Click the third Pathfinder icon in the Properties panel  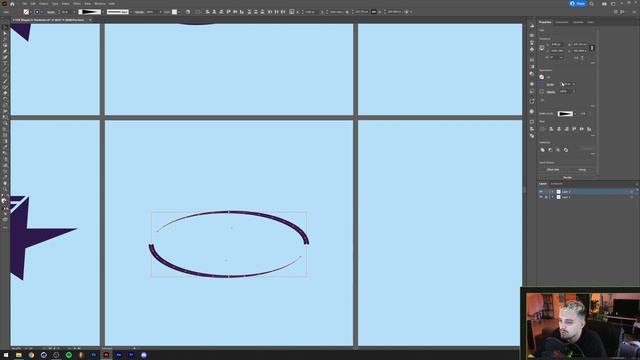click(558, 150)
